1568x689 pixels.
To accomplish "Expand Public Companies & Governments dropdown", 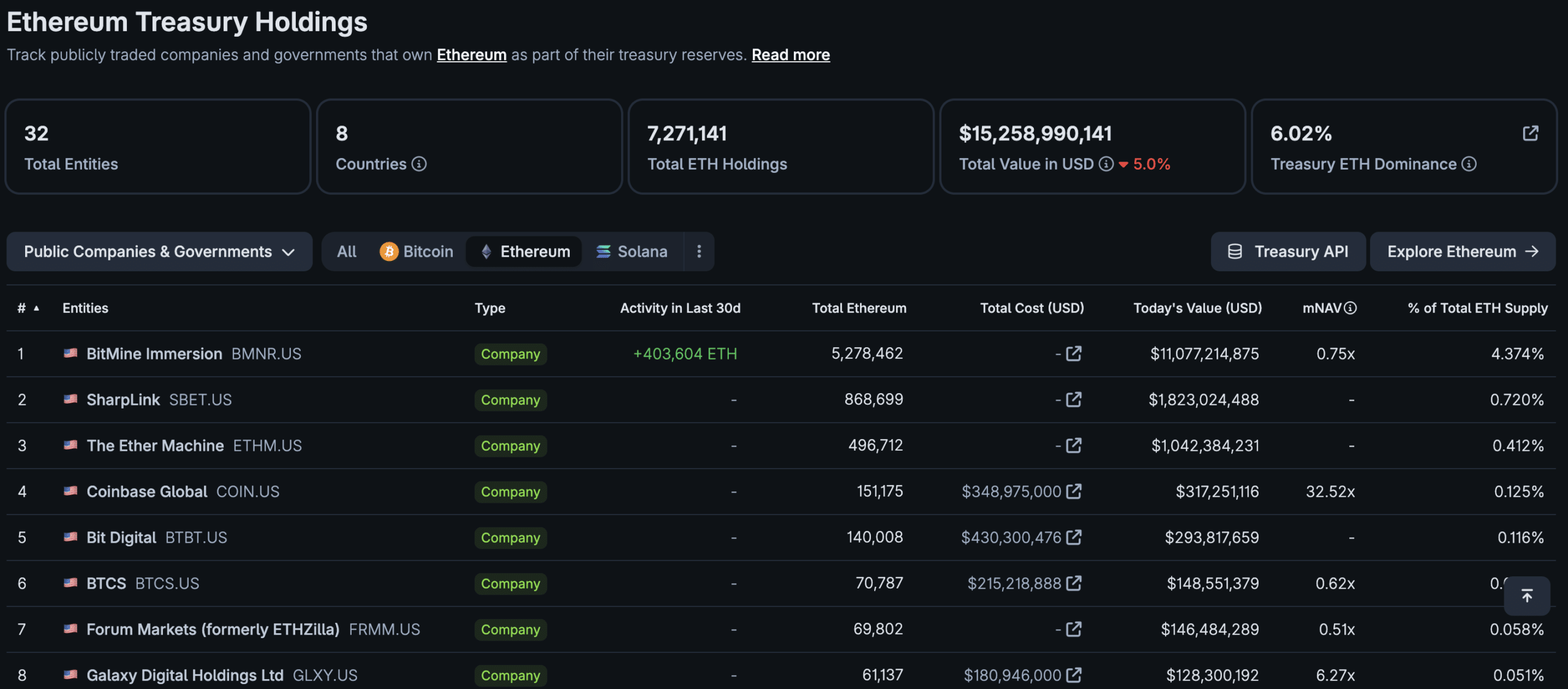I will coord(159,251).
